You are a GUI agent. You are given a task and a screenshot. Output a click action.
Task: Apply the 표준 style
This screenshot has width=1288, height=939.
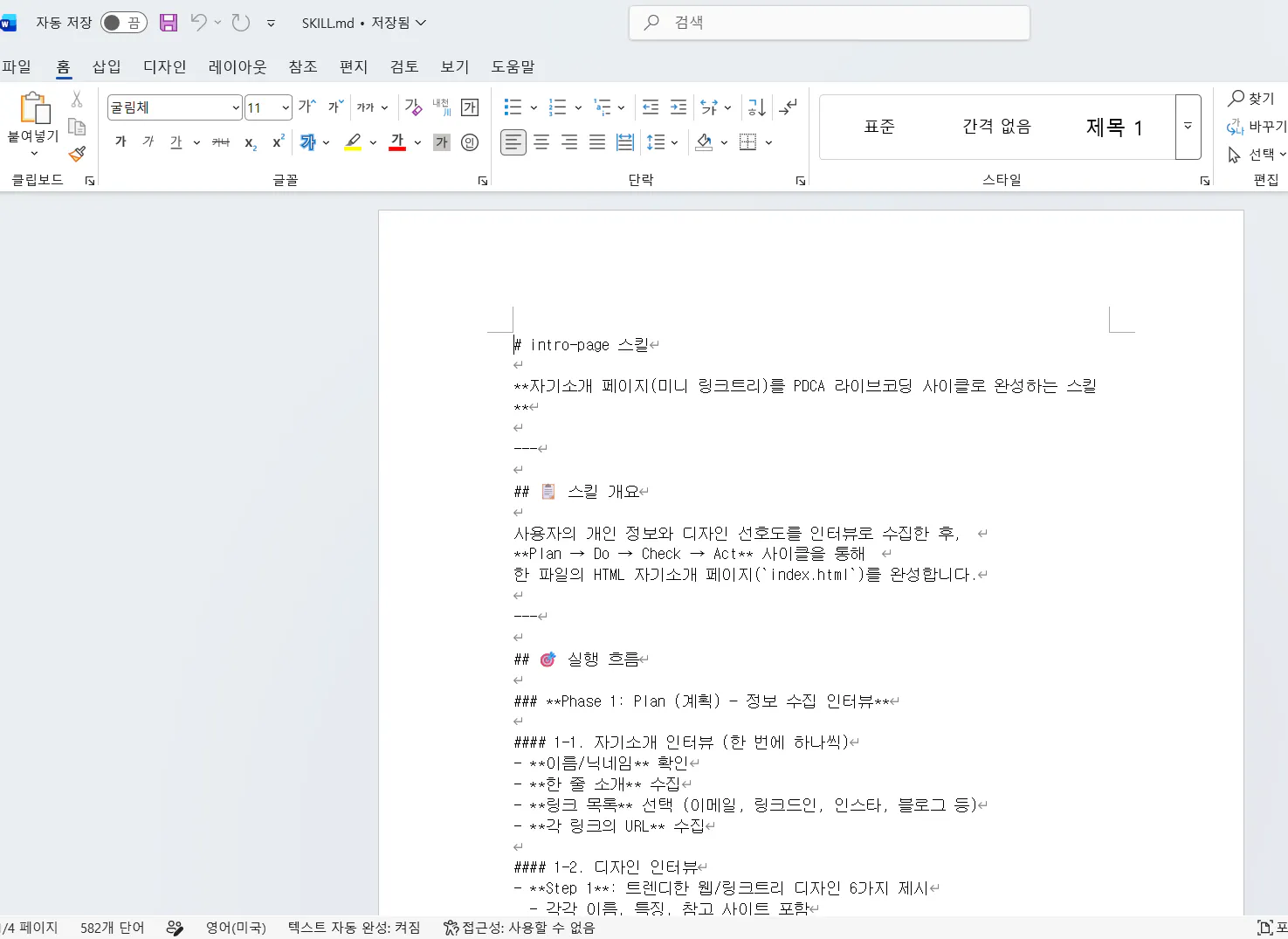pyautogui.click(x=879, y=127)
